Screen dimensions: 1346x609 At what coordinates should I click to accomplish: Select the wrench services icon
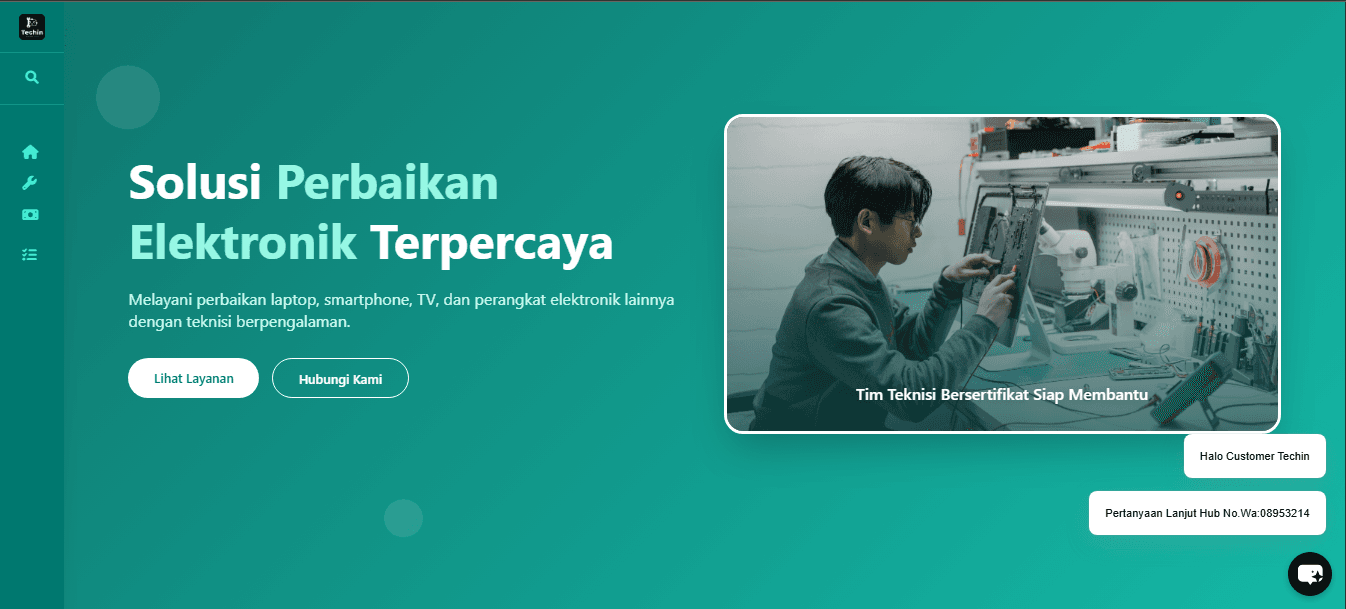coord(30,183)
